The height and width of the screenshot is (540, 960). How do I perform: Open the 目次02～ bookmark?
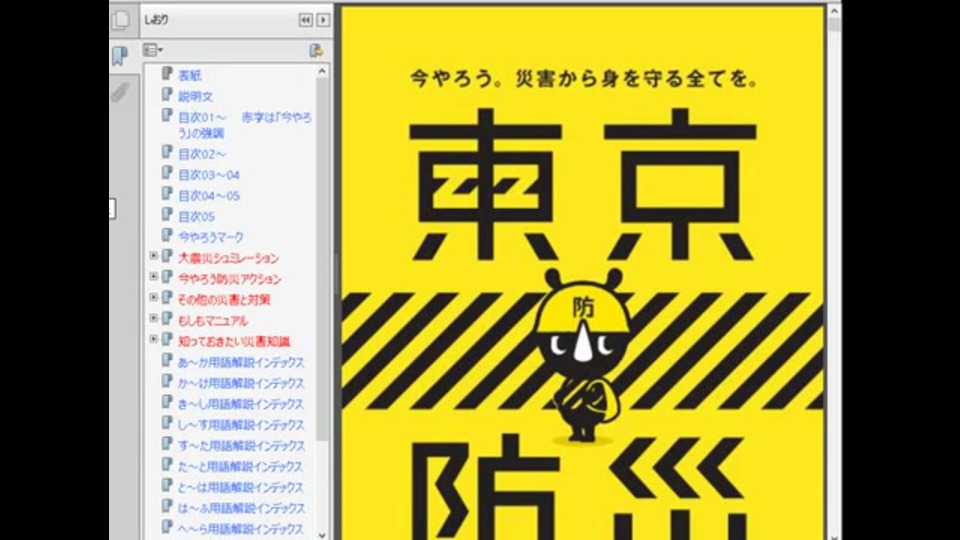(x=202, y=154)
